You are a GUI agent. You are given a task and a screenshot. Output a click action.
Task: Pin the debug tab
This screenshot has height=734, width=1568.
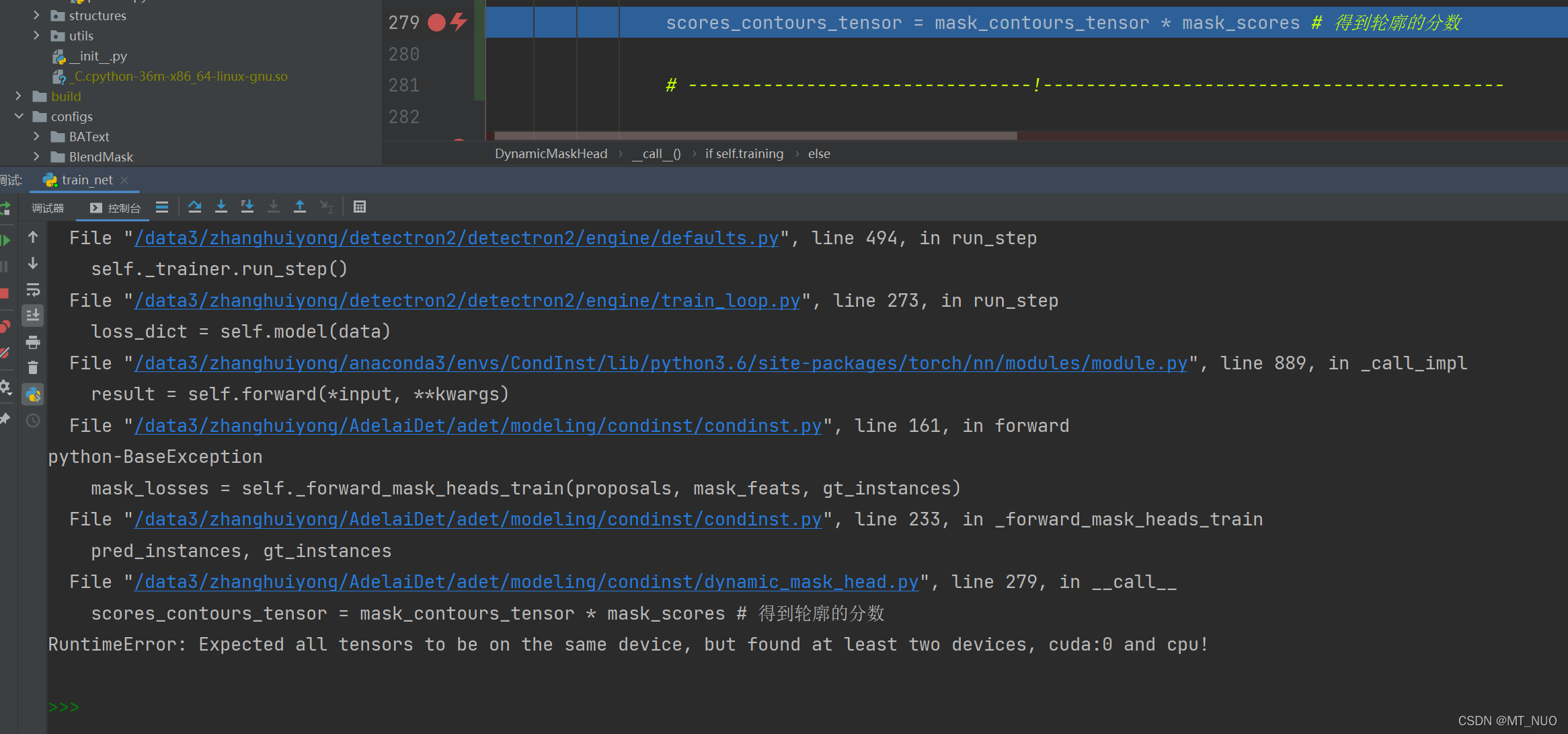click(5, 419)
